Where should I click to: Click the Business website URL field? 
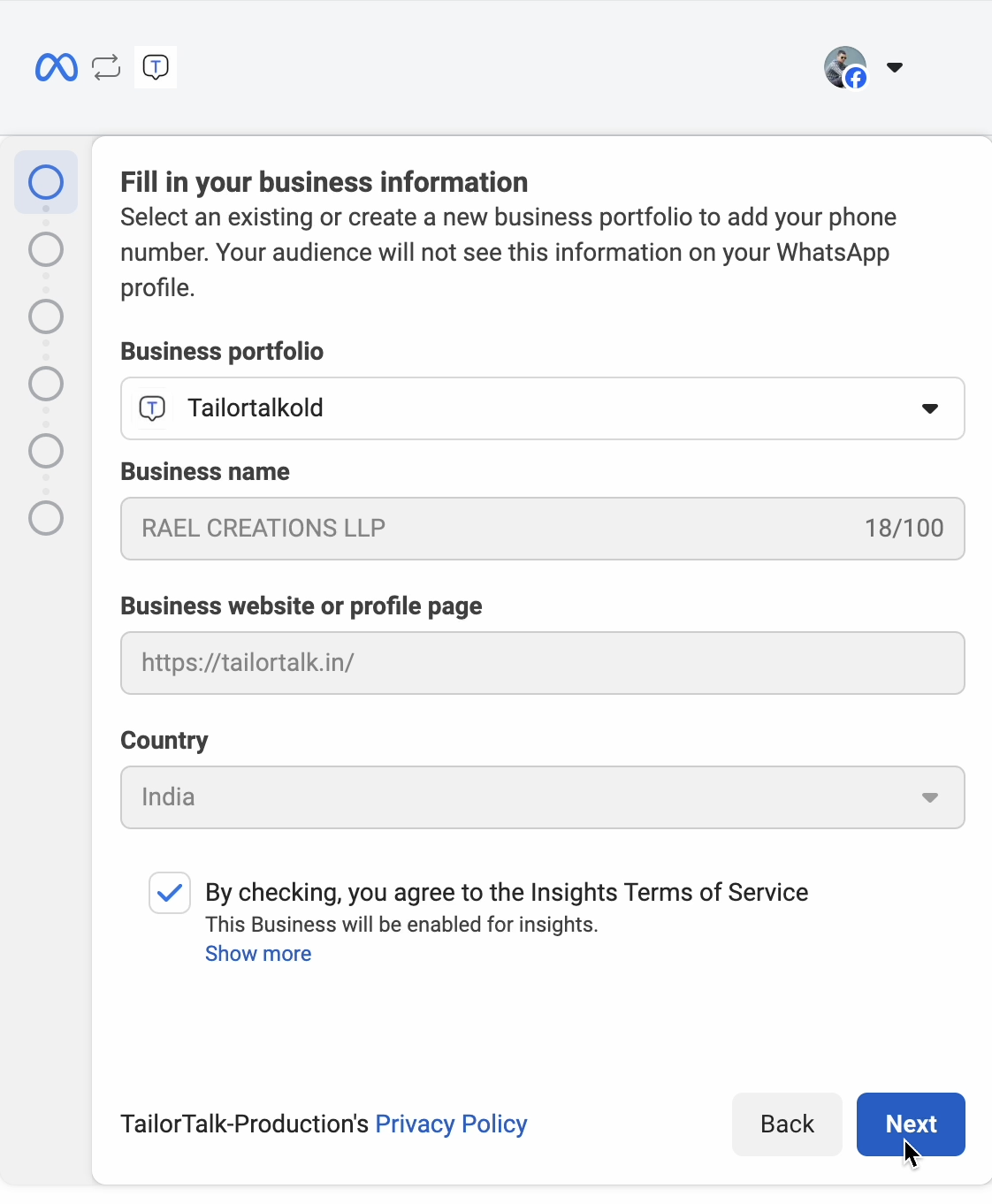543,663
